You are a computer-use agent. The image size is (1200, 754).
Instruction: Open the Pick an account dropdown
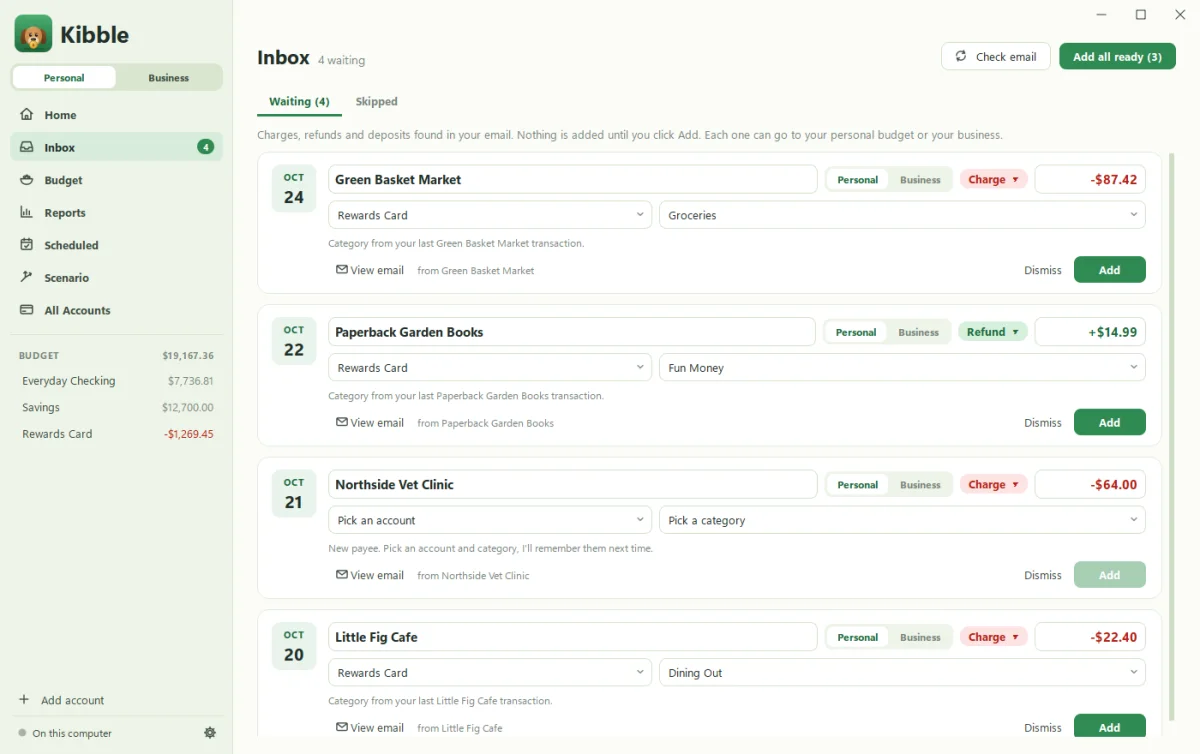click(x=490, y=520)
